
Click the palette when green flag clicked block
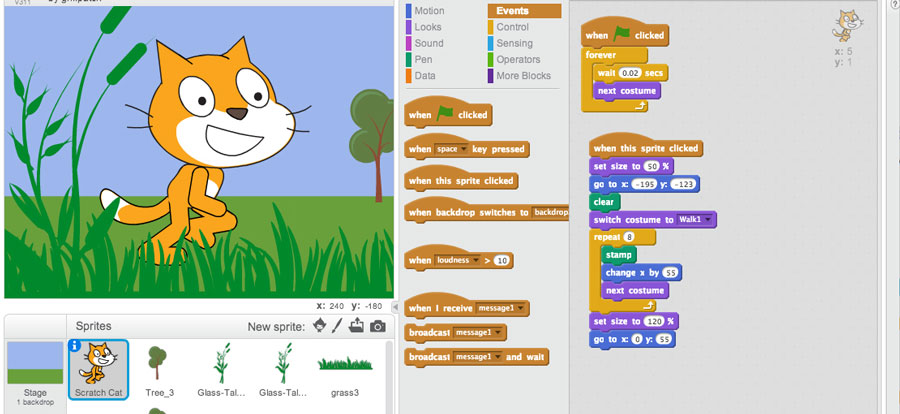[x=448, y=113]
